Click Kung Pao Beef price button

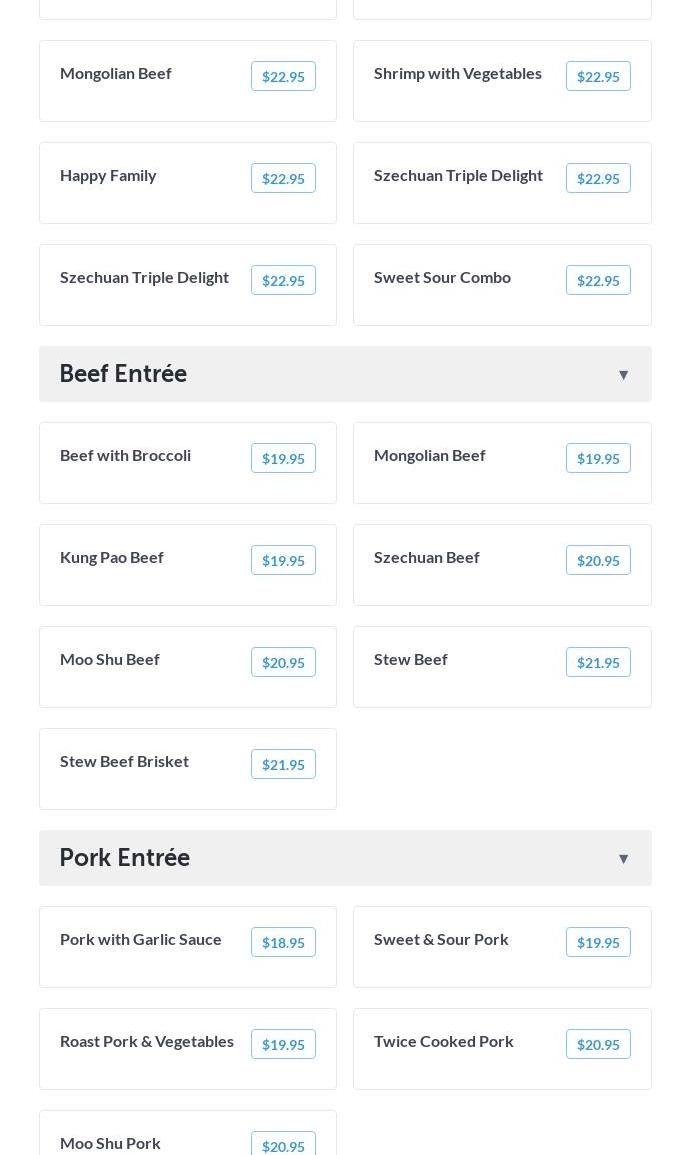click(283, 561)
